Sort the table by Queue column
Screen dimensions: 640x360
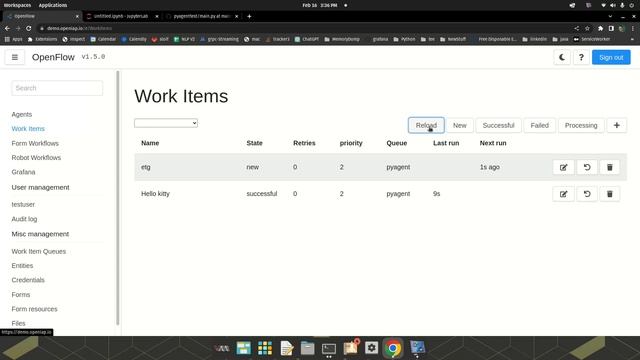(397, 143)
